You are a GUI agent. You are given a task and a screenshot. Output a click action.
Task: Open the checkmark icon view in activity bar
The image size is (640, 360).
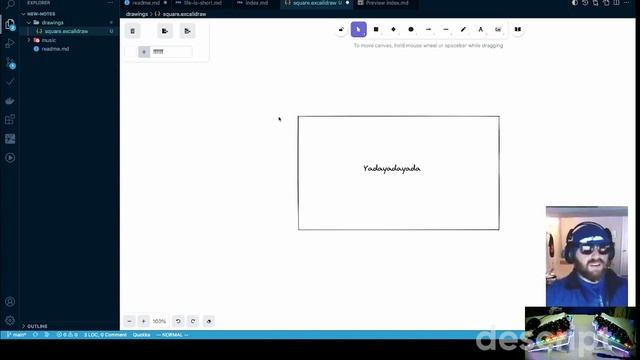point(10,82)
